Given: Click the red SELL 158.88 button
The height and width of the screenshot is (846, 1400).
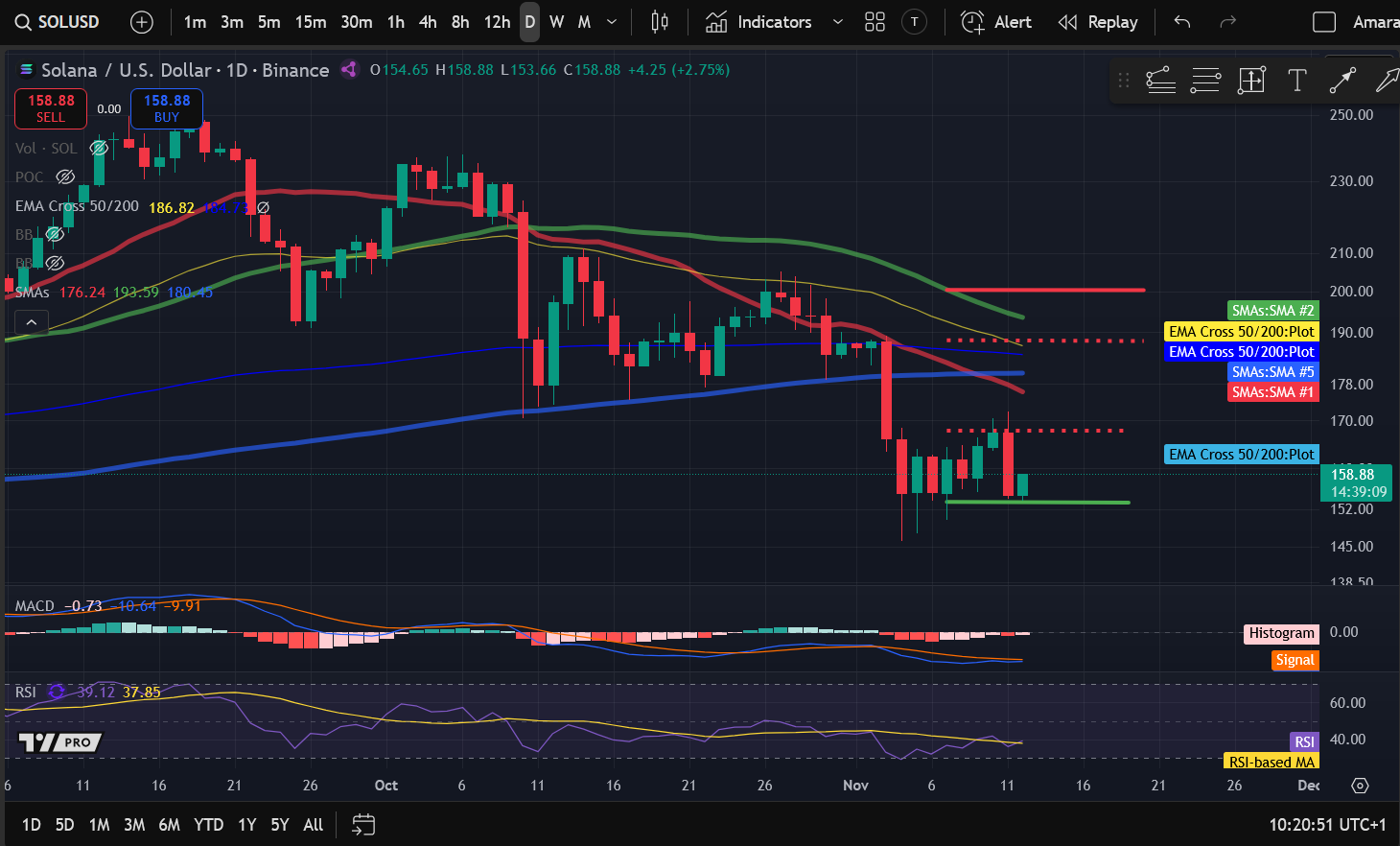Looking at the screenshot, I should point(51,108).
